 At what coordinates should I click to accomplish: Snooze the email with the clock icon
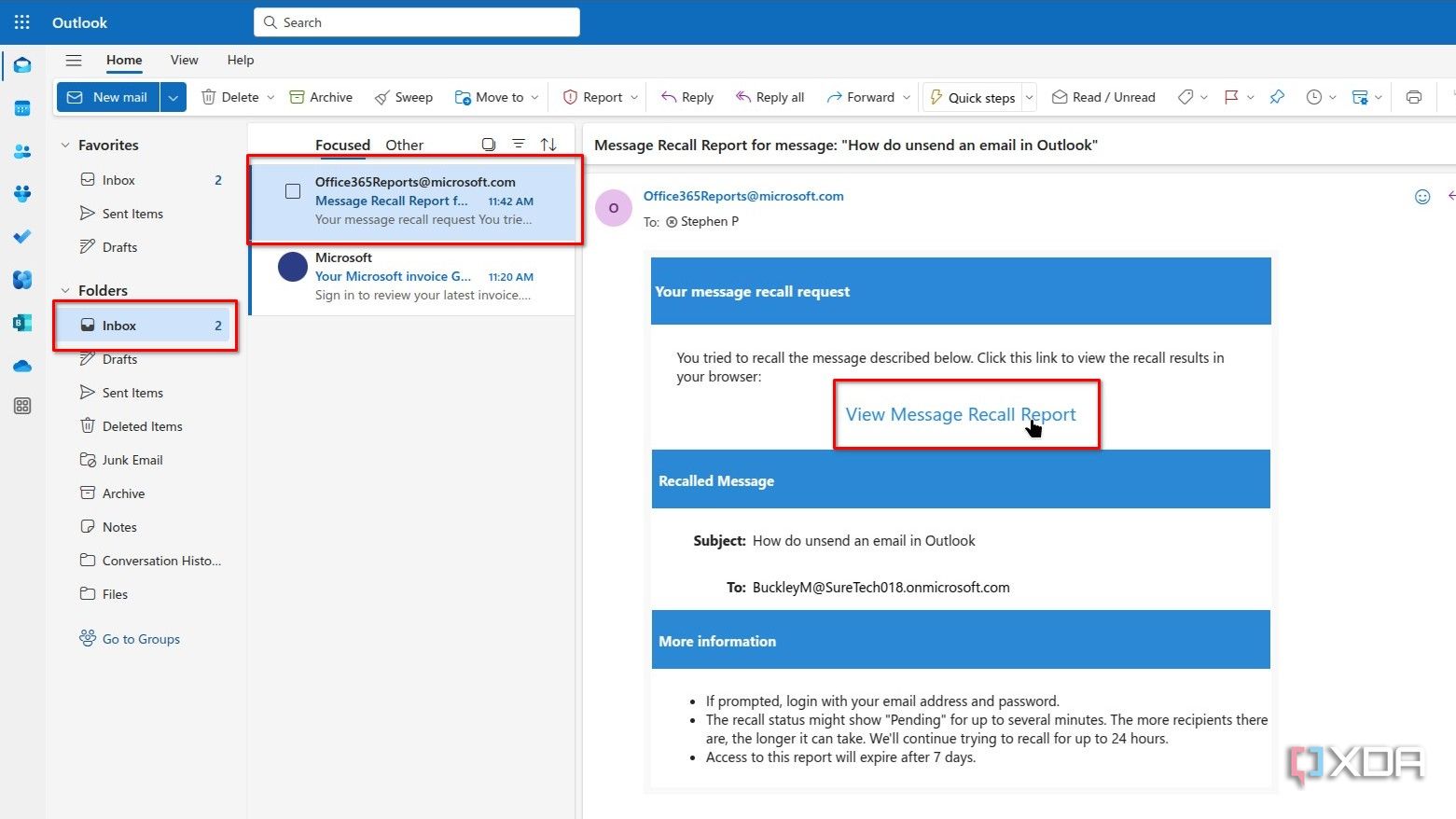[1314, 96]
